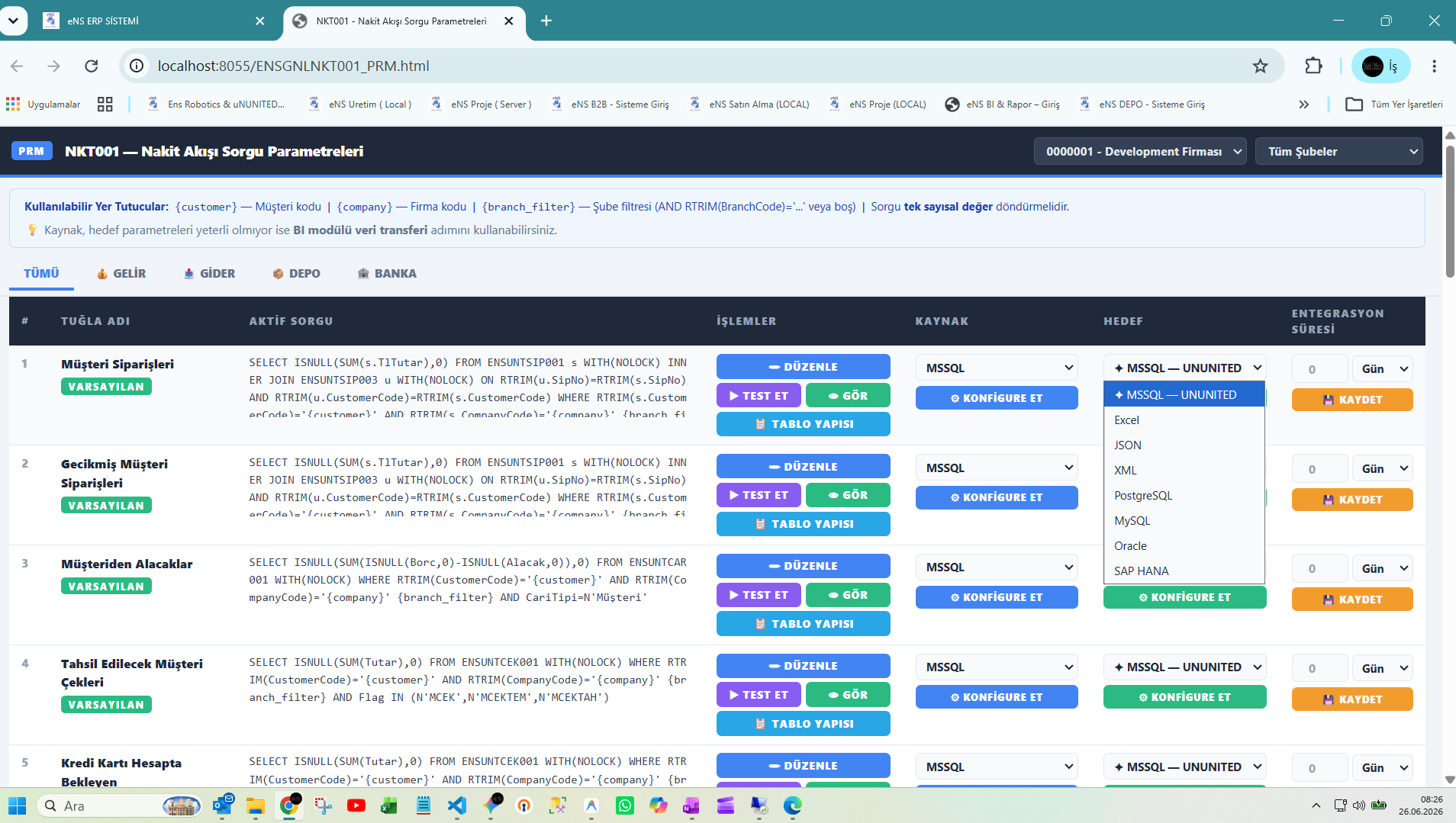Close the eNS ERP SİSTEMİ tab
1456x823 pixels.
pos(260,21)
